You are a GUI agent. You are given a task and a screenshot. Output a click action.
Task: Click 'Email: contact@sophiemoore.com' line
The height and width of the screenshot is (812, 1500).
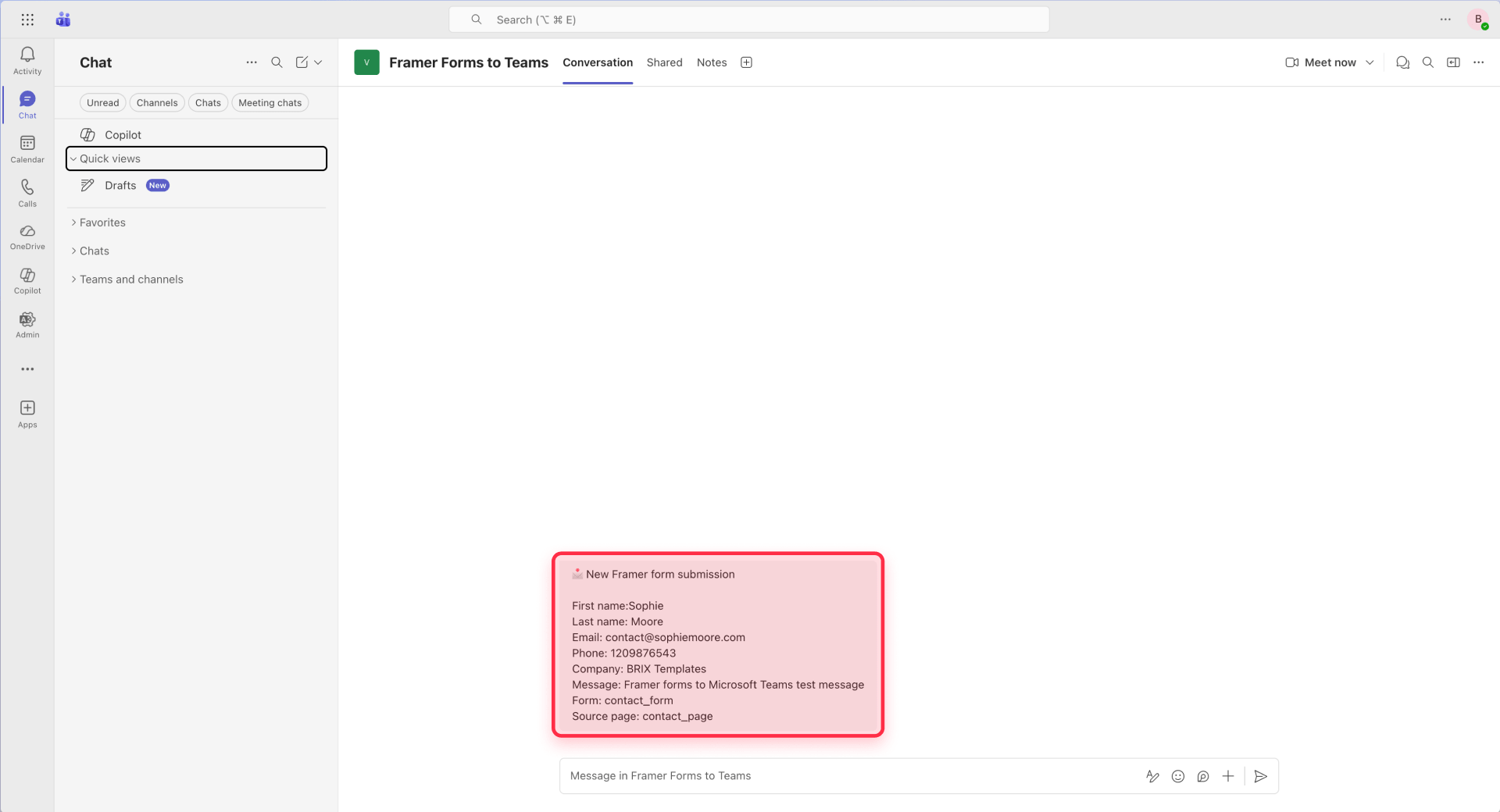pos(659,637)
